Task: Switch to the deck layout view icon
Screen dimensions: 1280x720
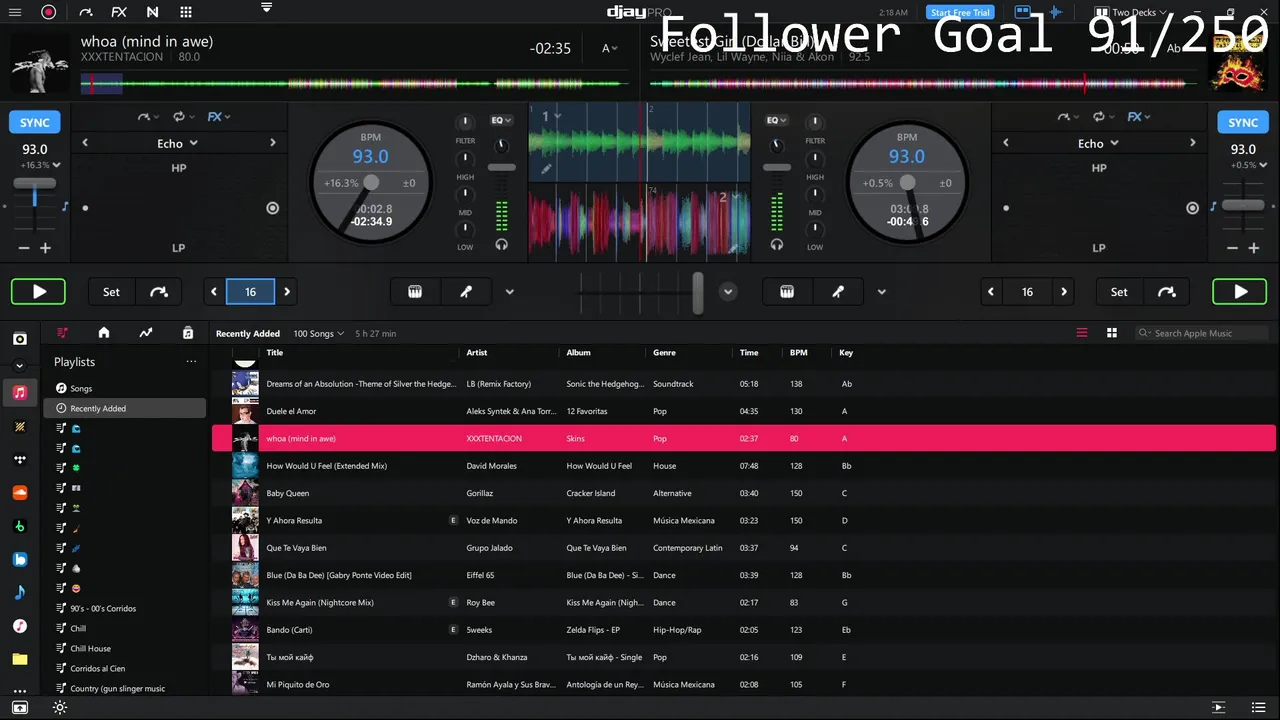Action: [x=1022, y=12]
